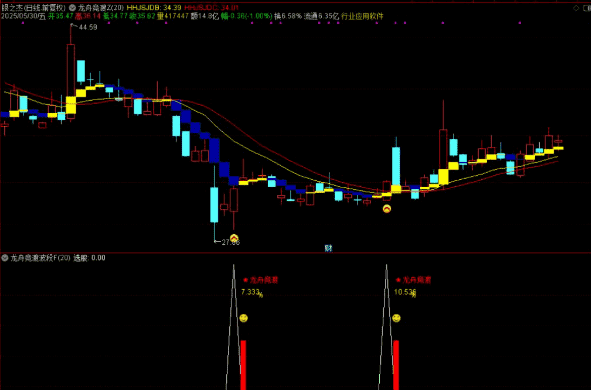Click the first red signal bar in sub-chart

[x=243, y=365]
